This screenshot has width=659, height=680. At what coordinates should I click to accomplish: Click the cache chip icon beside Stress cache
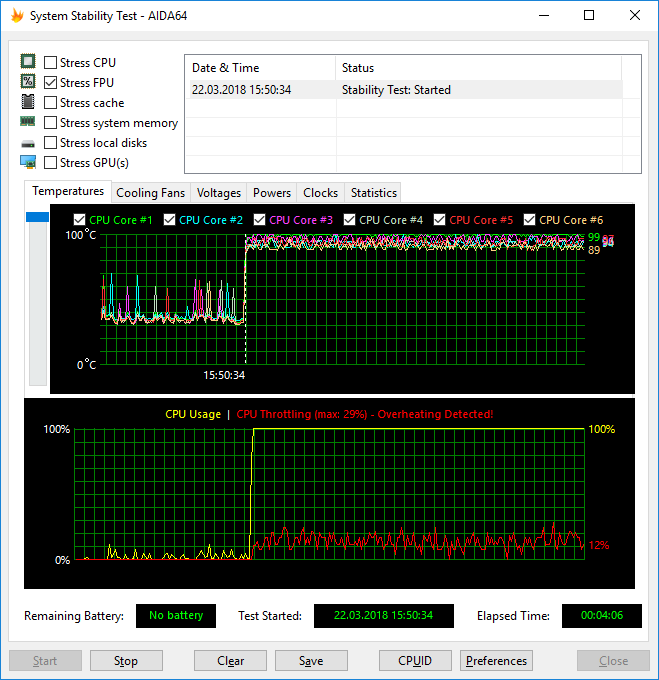pyautogui.click(x=28, y=101)
